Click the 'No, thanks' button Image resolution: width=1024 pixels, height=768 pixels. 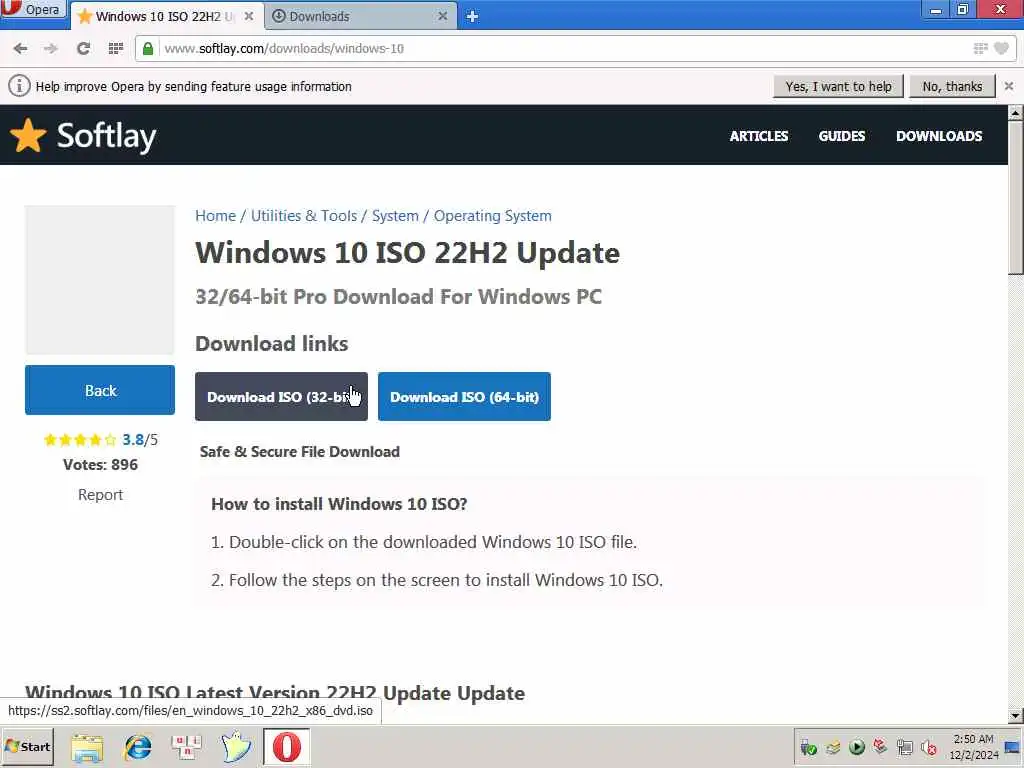tap(952, 86)
